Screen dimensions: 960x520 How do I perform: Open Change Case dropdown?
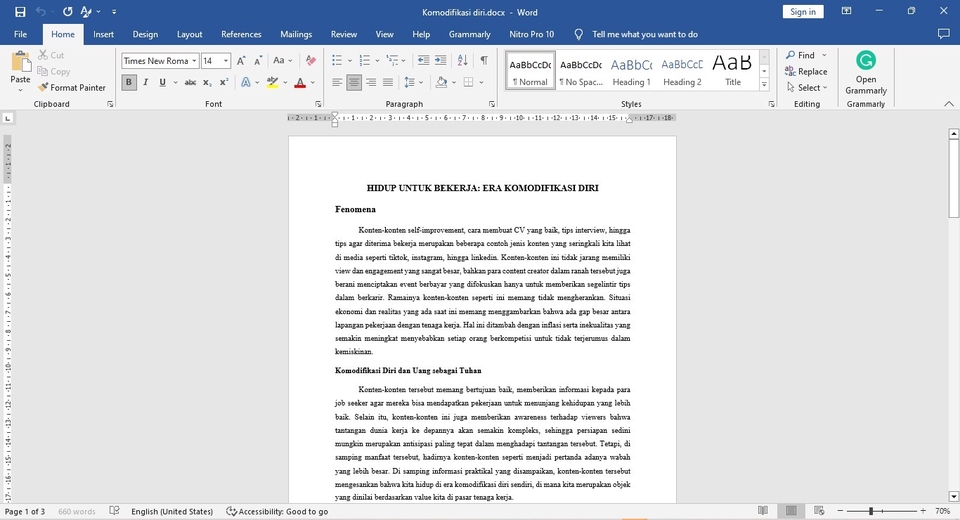click(282, 61)
